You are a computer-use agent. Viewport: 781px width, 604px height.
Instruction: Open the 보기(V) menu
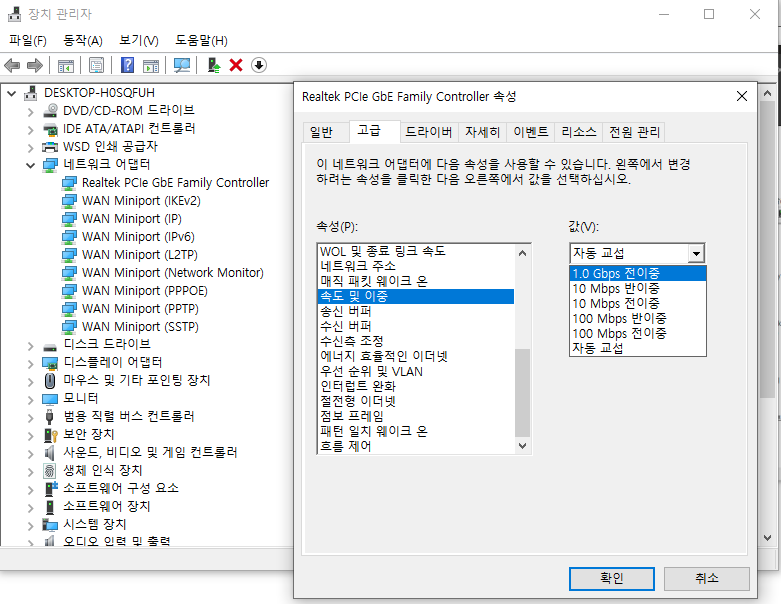point(138,40)
